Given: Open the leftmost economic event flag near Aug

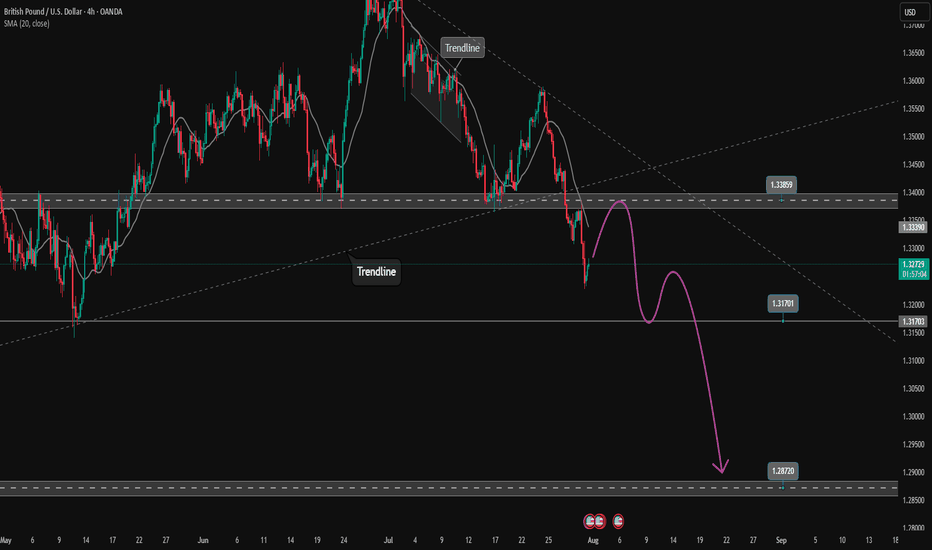Looking at the screenshot, I should (x=590, y=521).
